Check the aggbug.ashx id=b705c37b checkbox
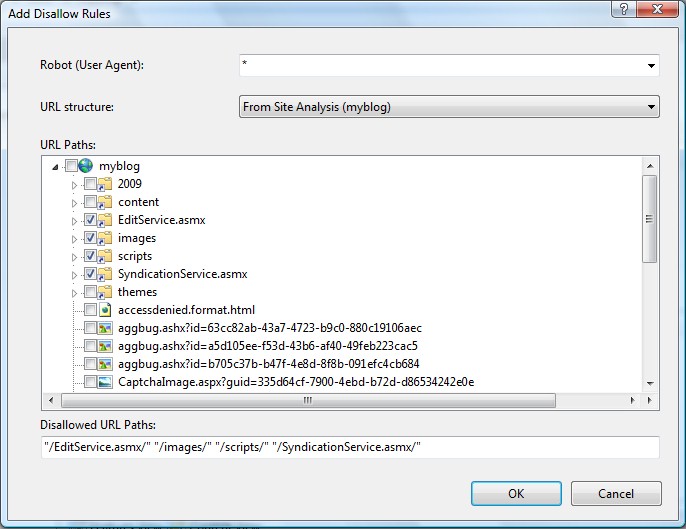This screenshot has height=529, width=686. coord(90,364)
